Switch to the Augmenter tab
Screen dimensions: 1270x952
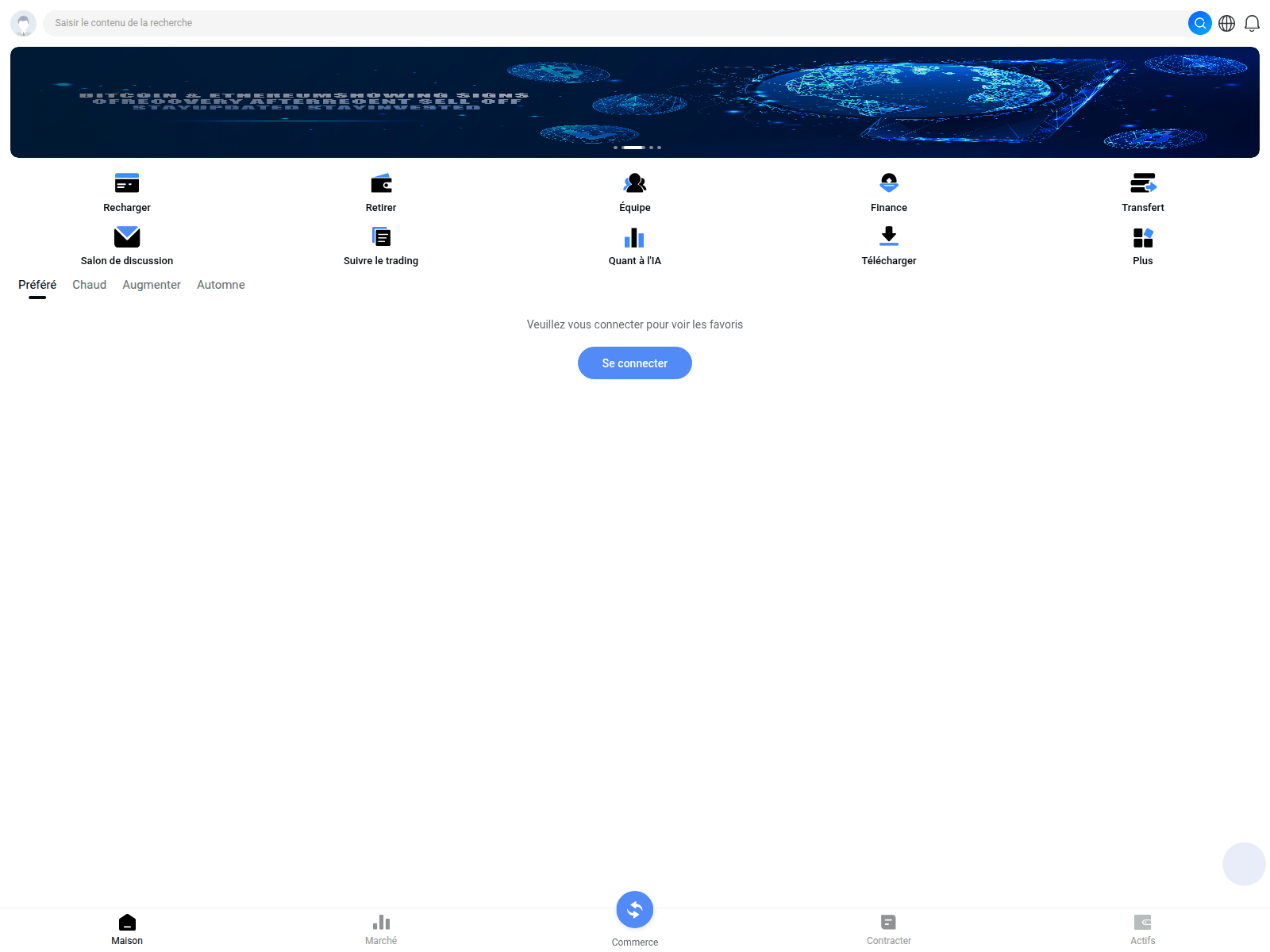[152, 285]
